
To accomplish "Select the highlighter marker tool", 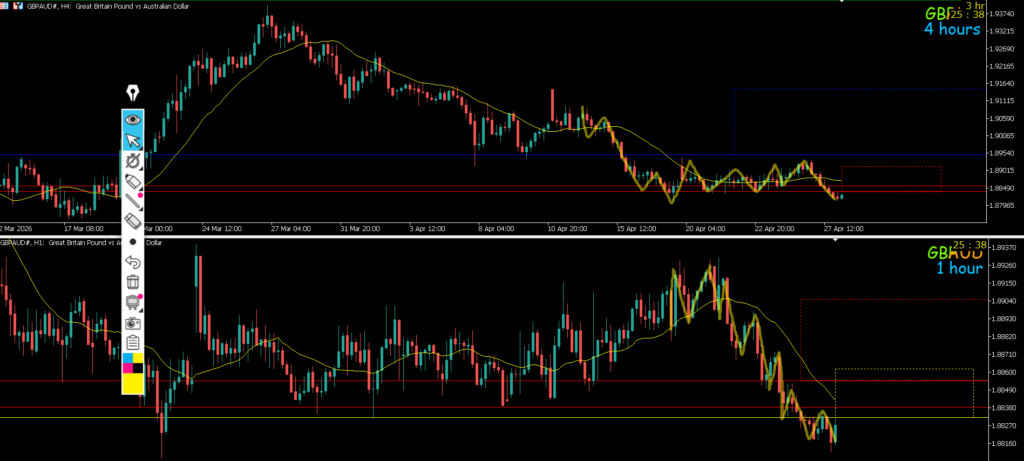I will pos(133,180).
